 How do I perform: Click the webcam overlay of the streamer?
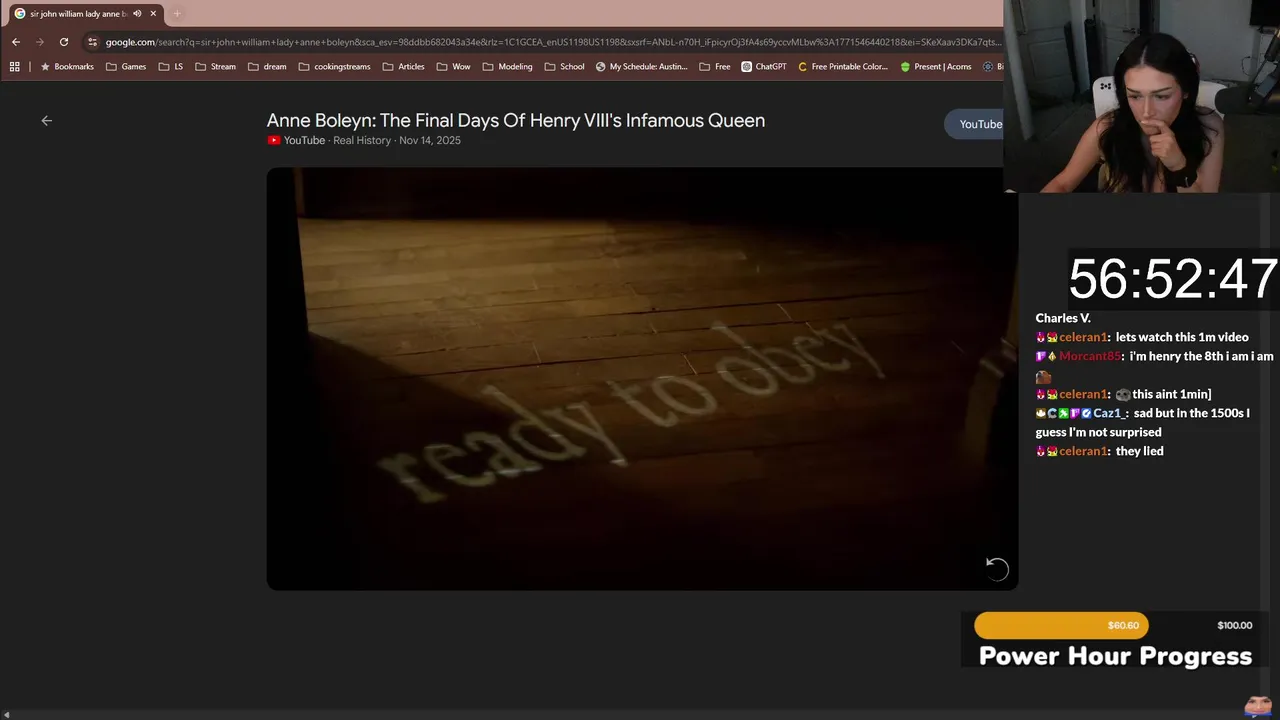pyautogui.click(x=1142, y=96)
